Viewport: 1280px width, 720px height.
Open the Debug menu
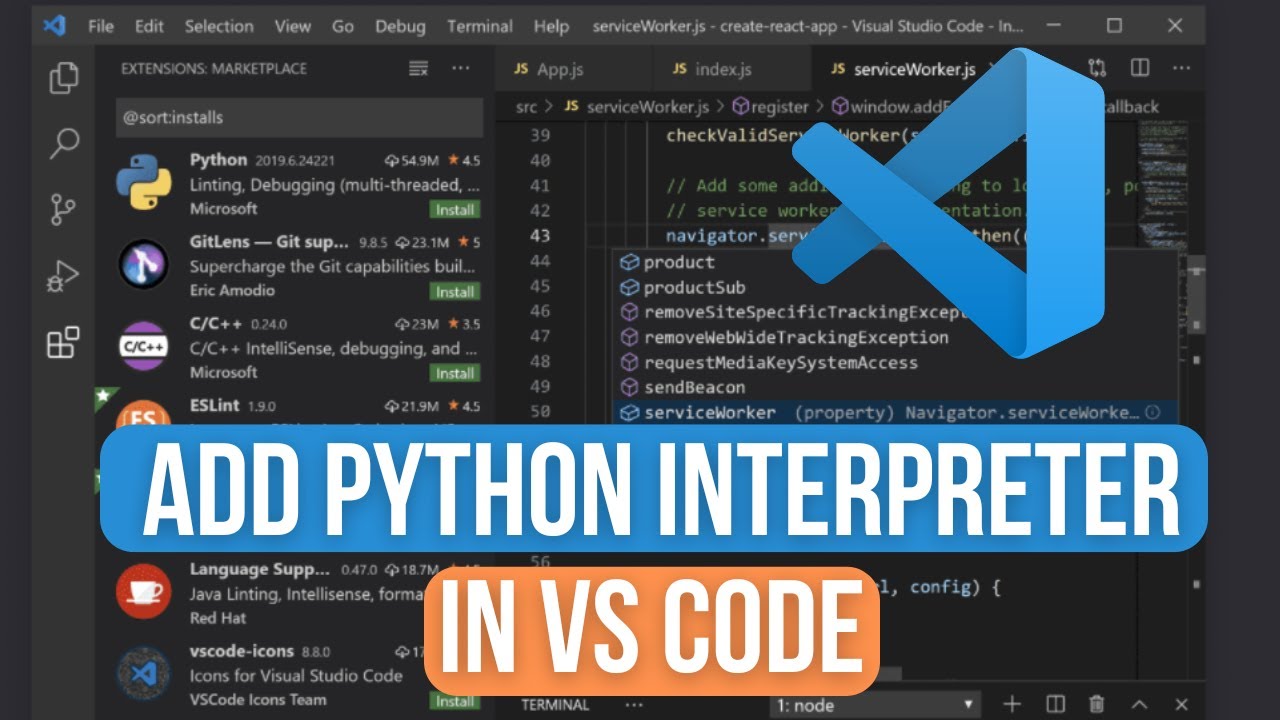click(x=400, y=26)
